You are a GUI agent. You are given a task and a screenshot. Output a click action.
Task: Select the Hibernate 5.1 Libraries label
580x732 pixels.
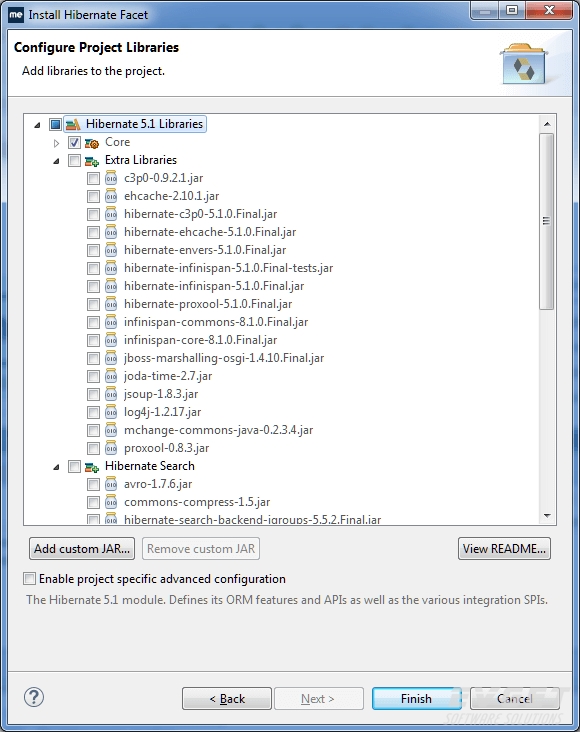point(144,124)
